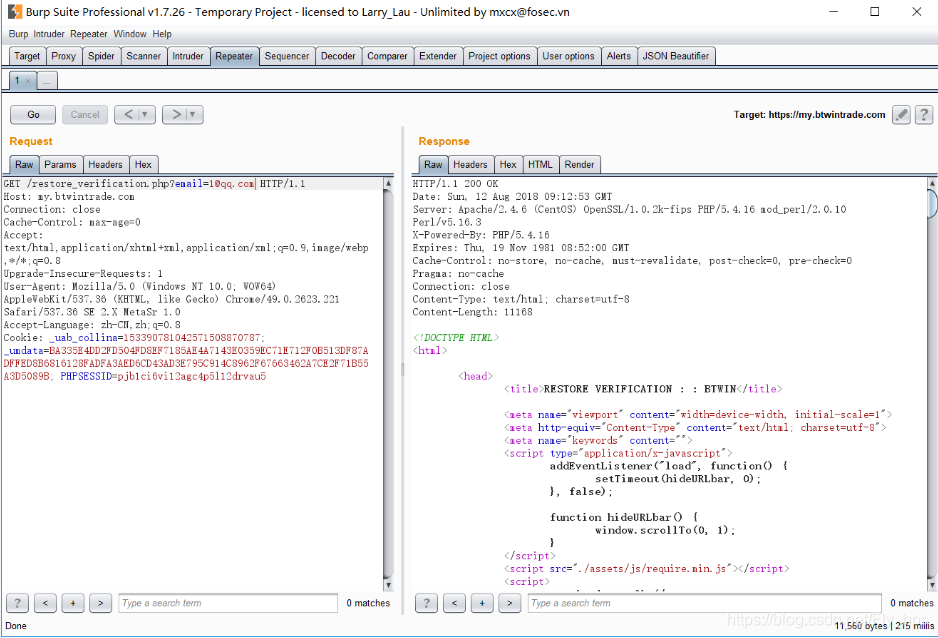Click the GET /restore_verification.php request line
Viewport: 938px width, 638px height.
pyautogui.click(x=154, y=184)
